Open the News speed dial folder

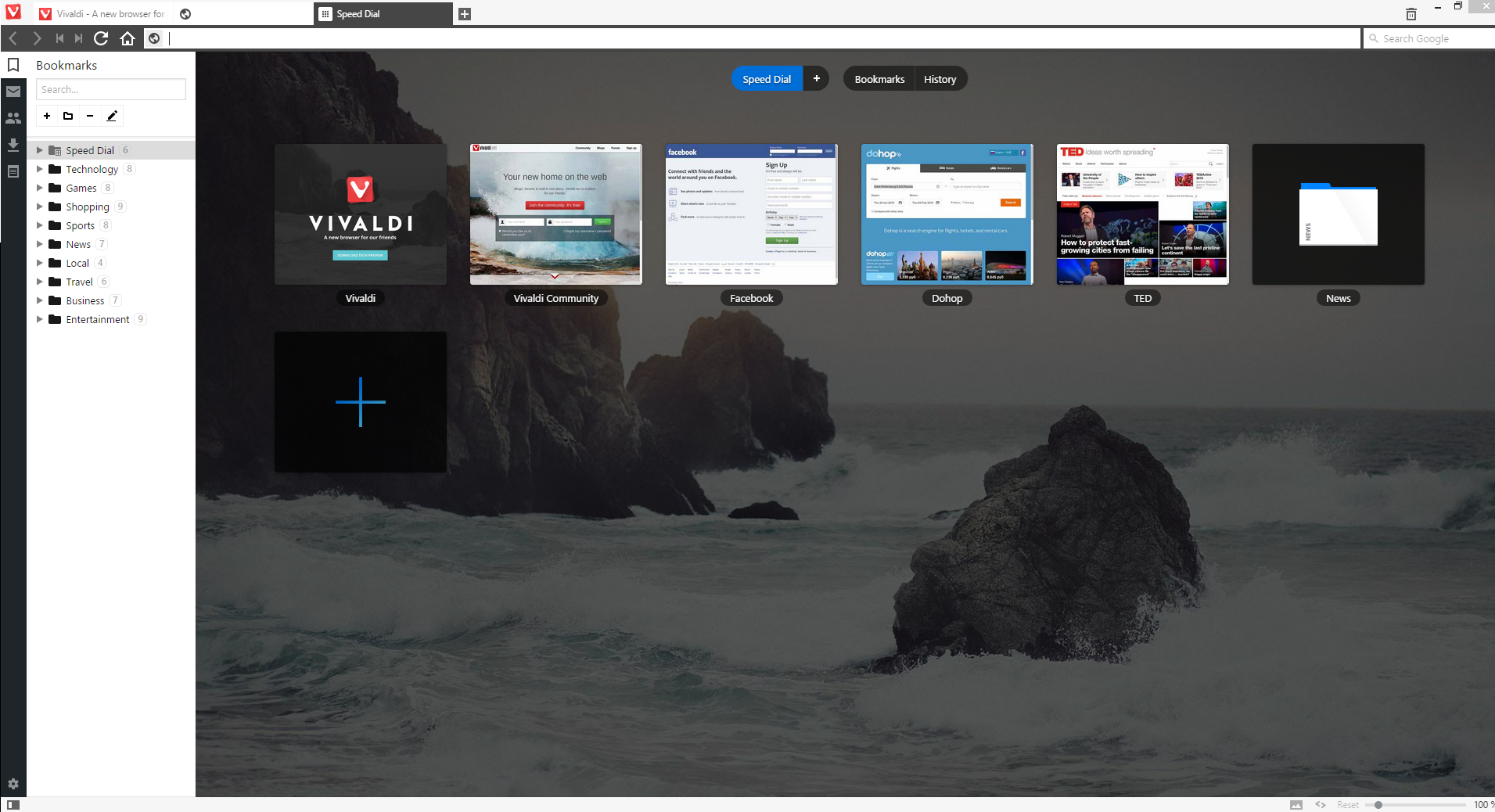pyautogui.click(x=1339, y=214)
